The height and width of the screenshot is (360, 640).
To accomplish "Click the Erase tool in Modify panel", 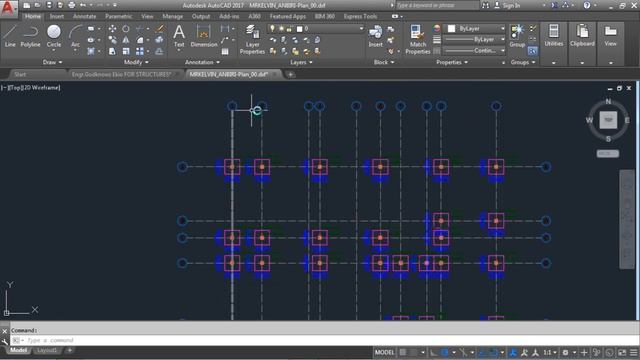I will click(x=160, y=29).
